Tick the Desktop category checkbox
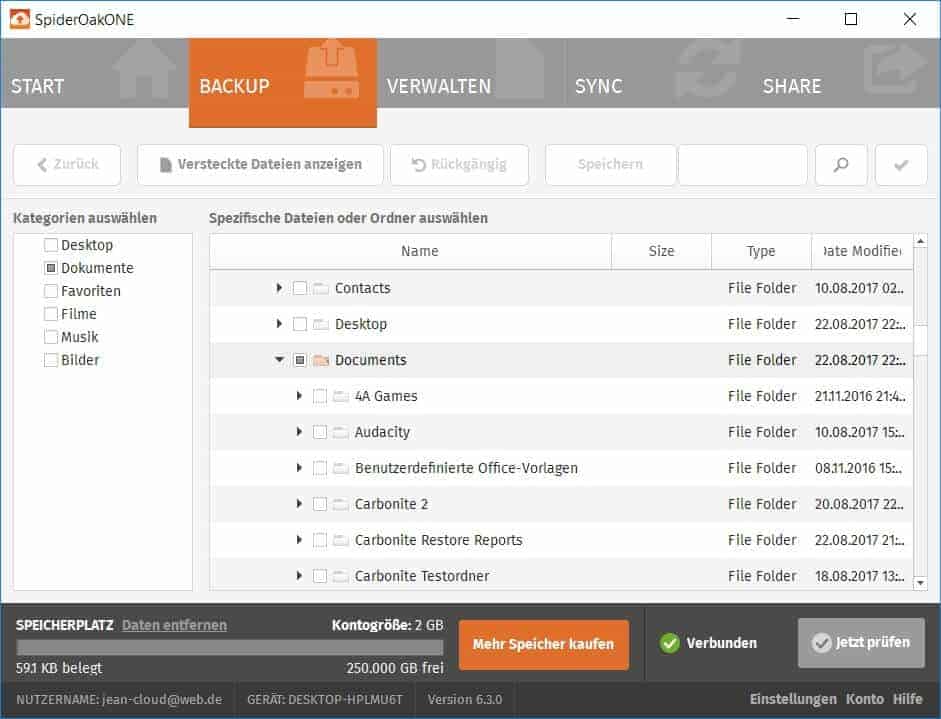 51,245
